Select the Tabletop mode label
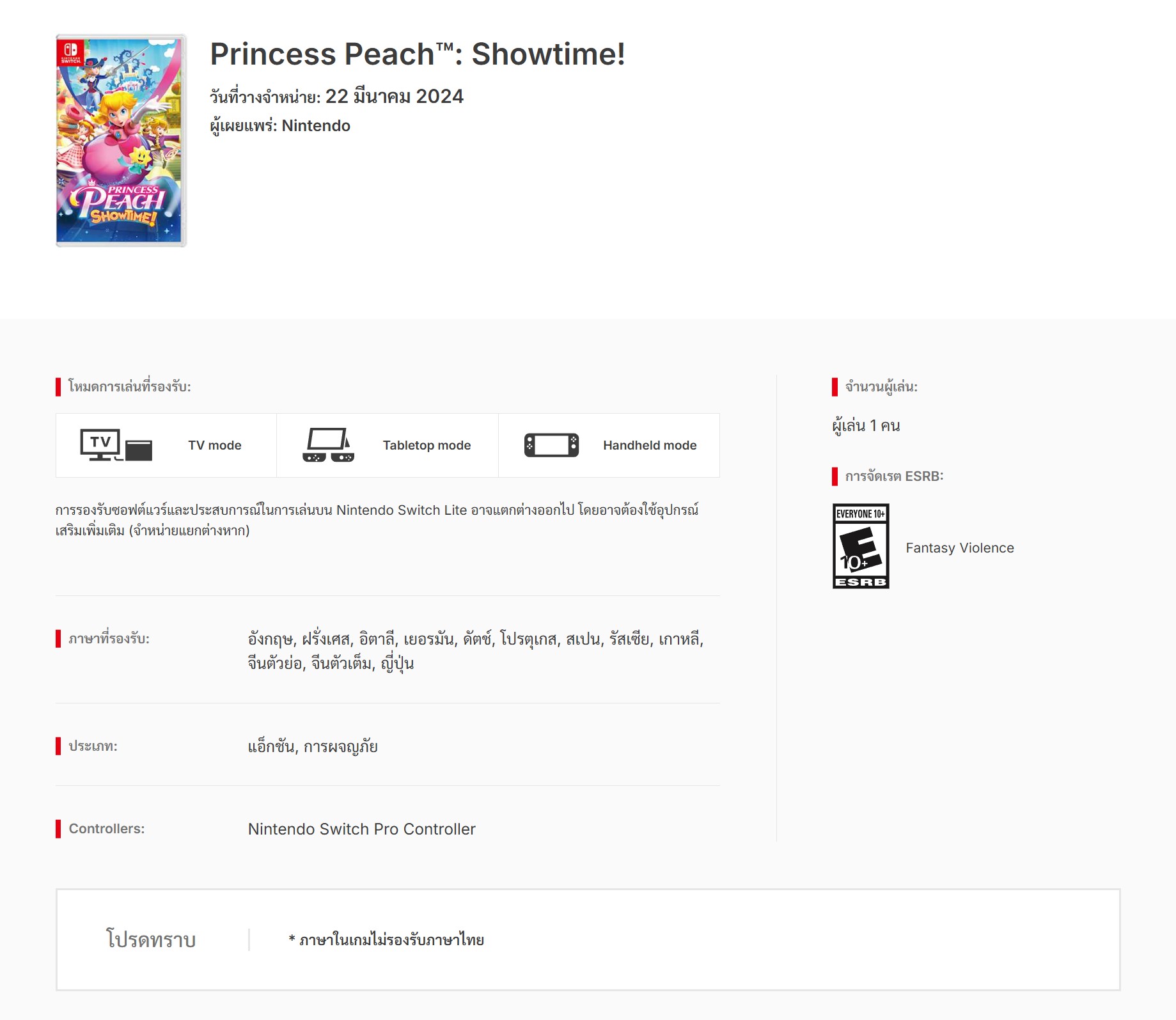 coord(427,445)
